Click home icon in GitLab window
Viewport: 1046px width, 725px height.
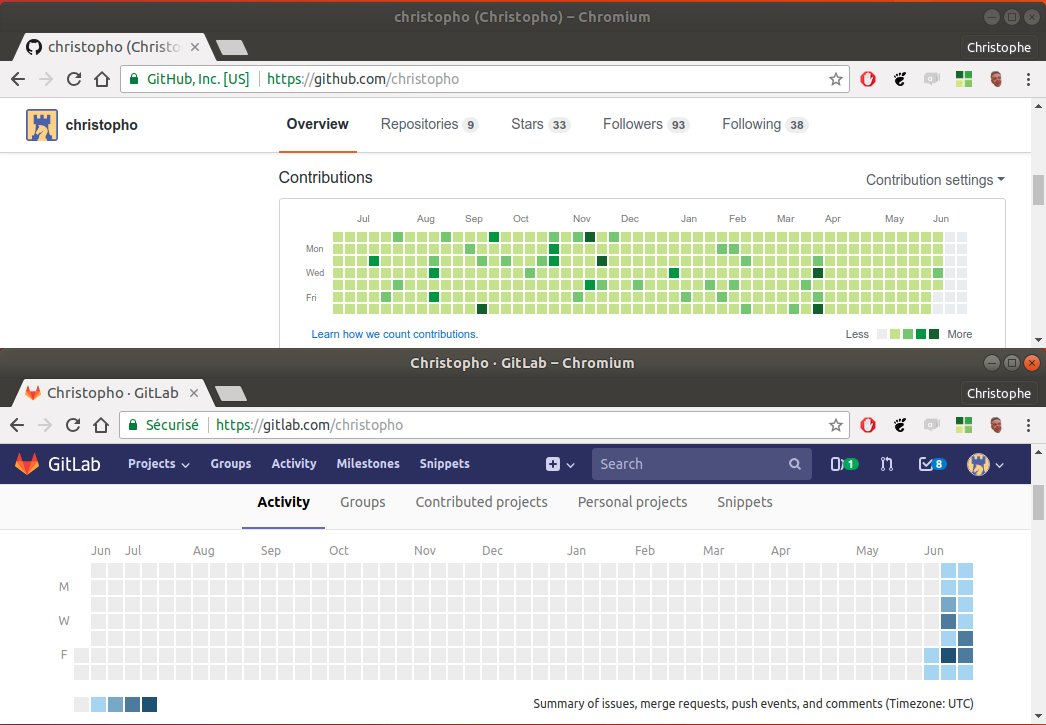click(x=101, y=426)
